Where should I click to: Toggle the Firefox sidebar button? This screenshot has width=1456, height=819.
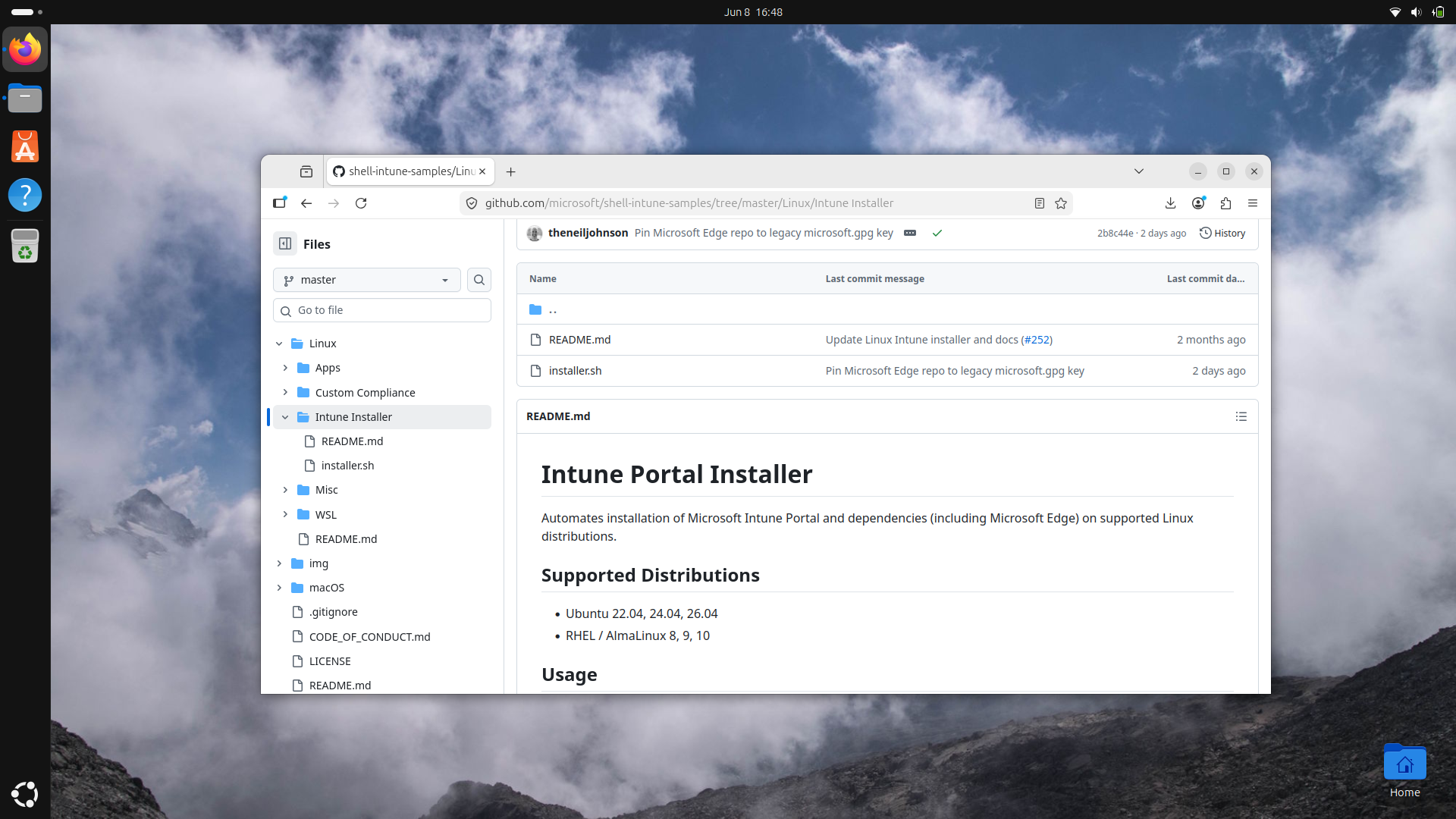[x=280, y=203]
